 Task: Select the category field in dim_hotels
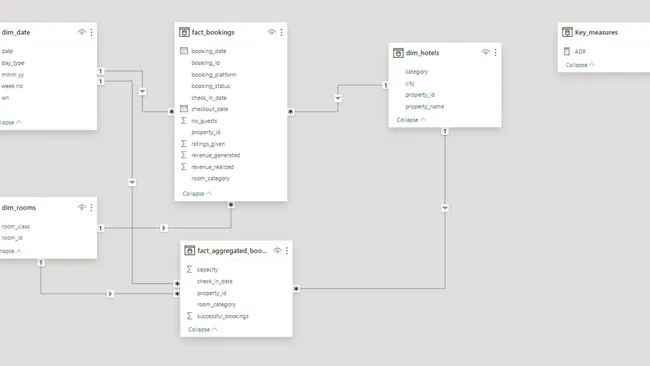tap(417, 72)
